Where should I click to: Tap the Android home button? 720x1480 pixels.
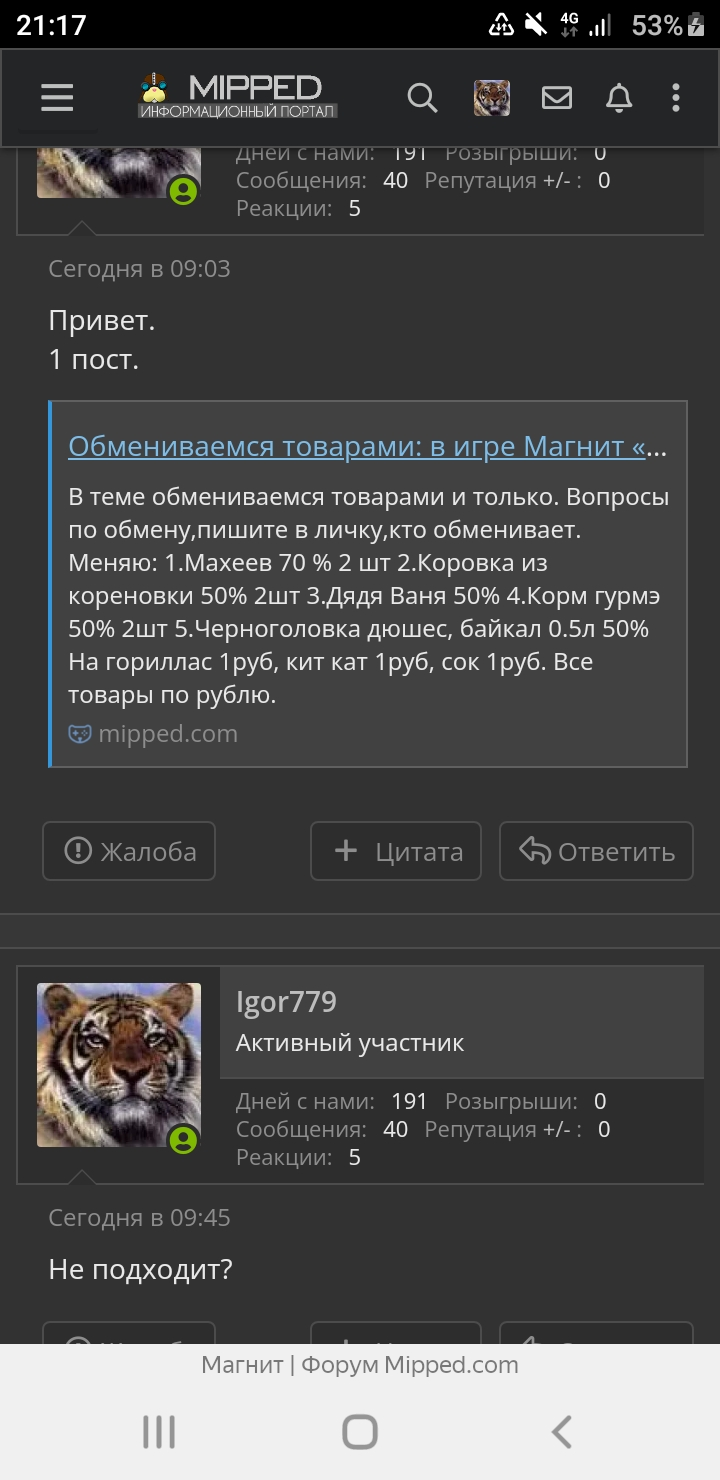360,1432
